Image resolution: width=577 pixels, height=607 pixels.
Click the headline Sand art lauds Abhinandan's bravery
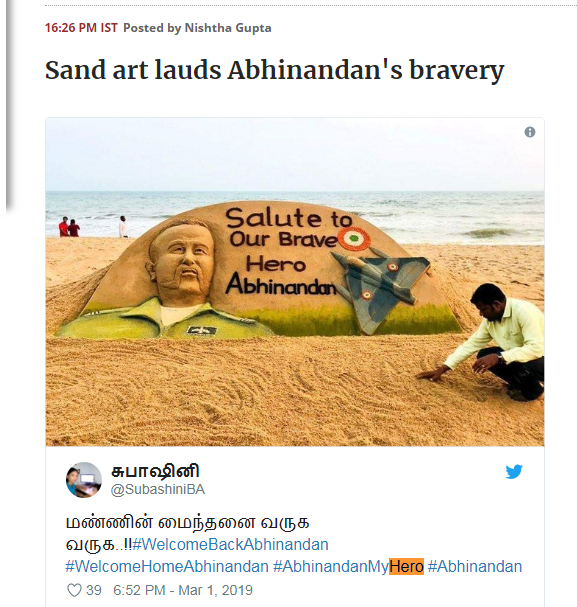pyautogui.click(x=275, y=71)
